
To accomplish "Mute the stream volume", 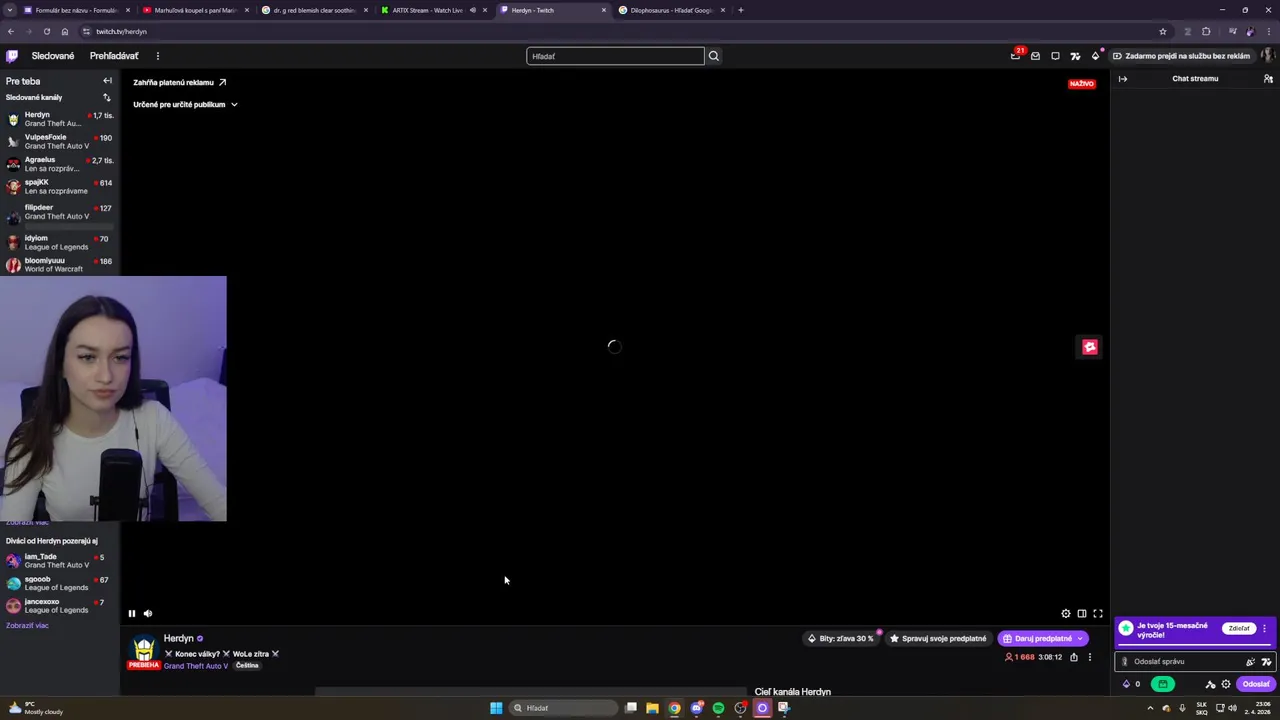I will [148, 614].
